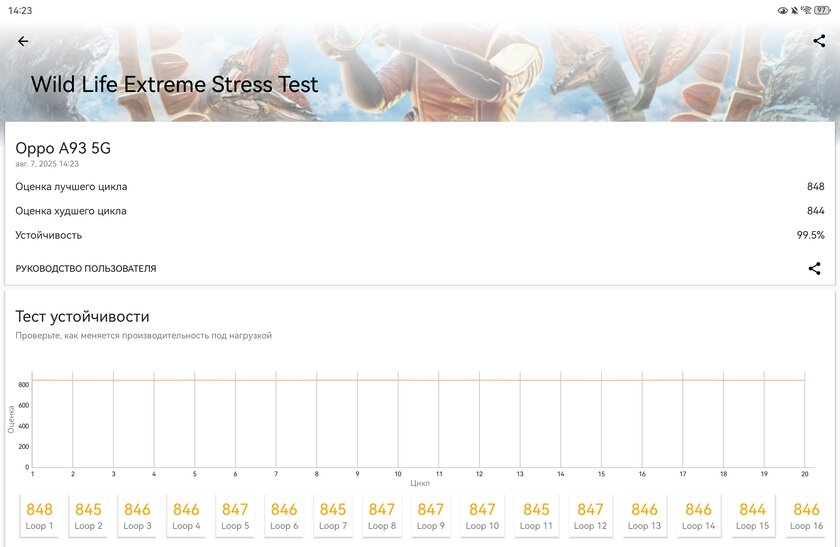Open the Loop 3 score card
This screenshot has width=840, height=547.
(137, 516)
